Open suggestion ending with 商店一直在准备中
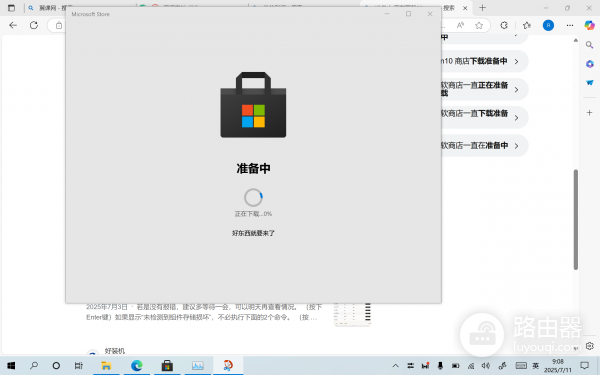Screen dimensions: 600x375 [x=485, y=145]
